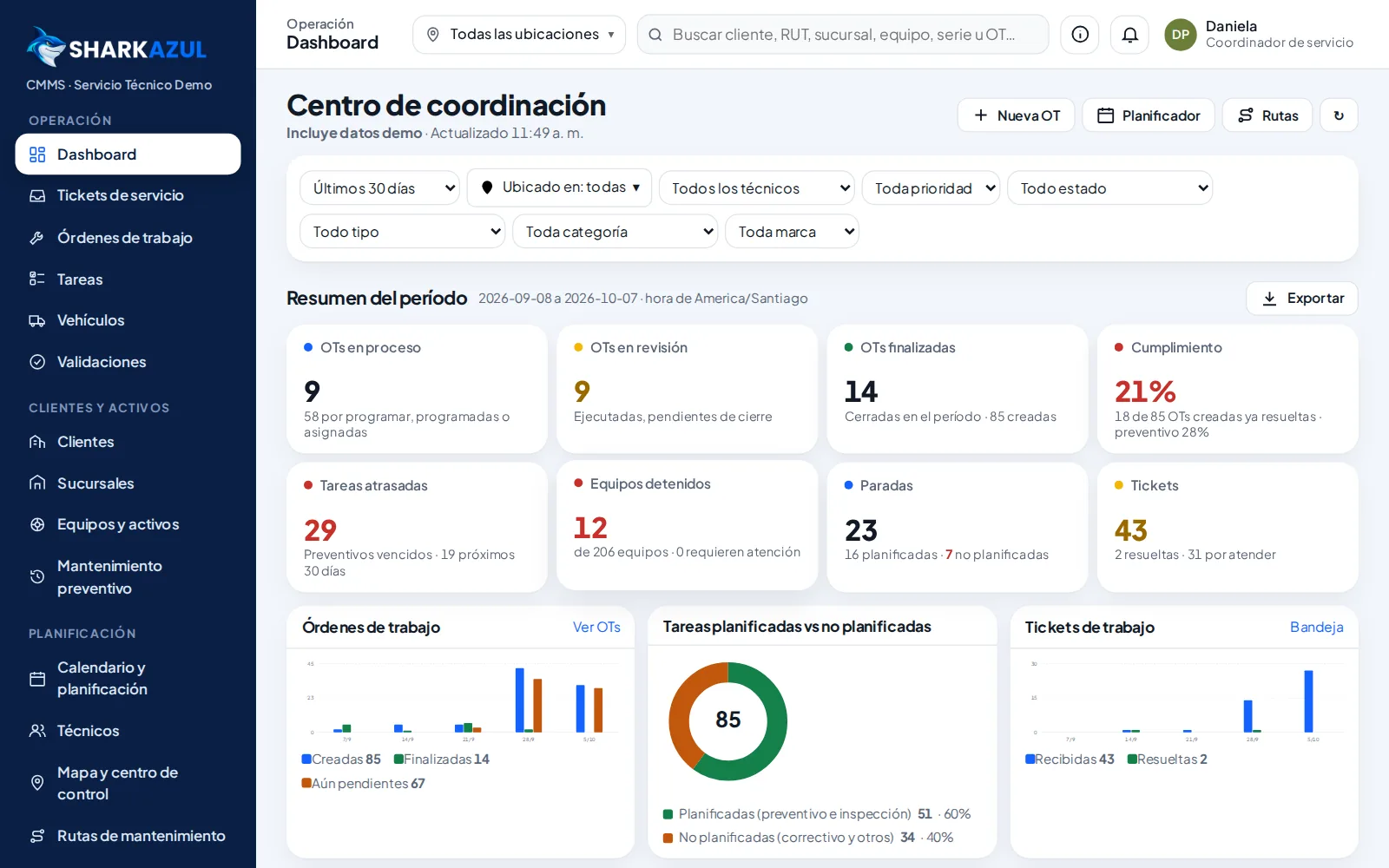
Task: Click the Tickets de servicio inbox icon
Action: coord(37,196)
